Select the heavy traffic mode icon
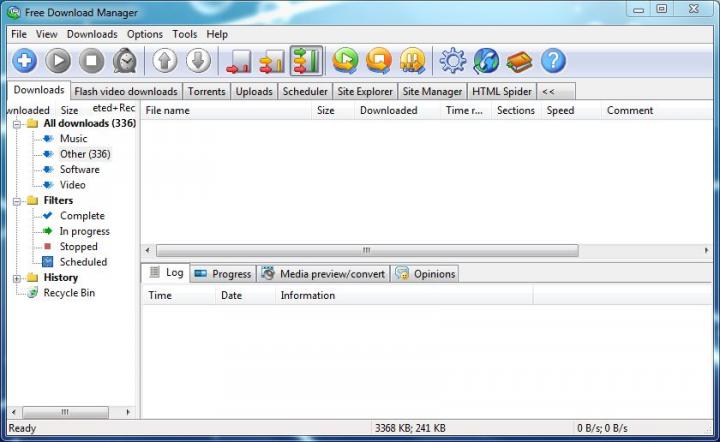This screenshot has width=720, height=442. (306, 61)
